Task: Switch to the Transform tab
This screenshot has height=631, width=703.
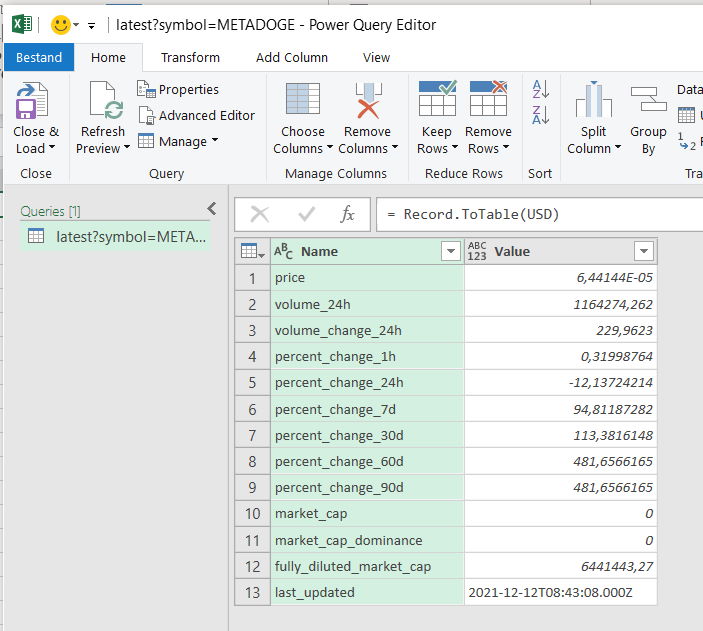Action: click(190, 57)
